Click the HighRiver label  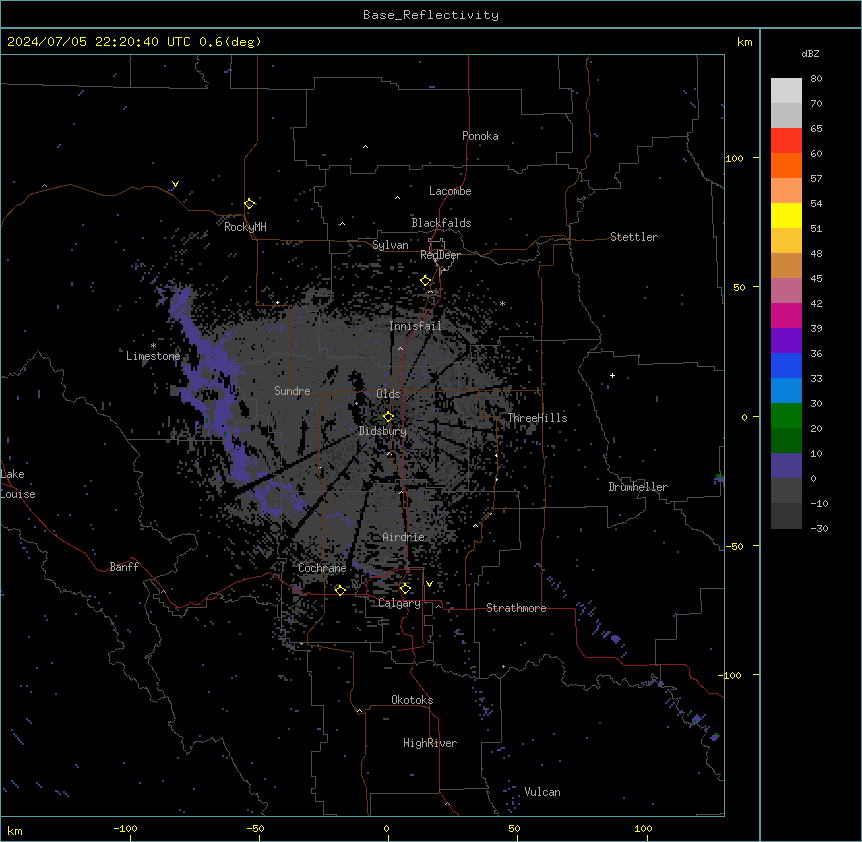(x=430, y=743)
